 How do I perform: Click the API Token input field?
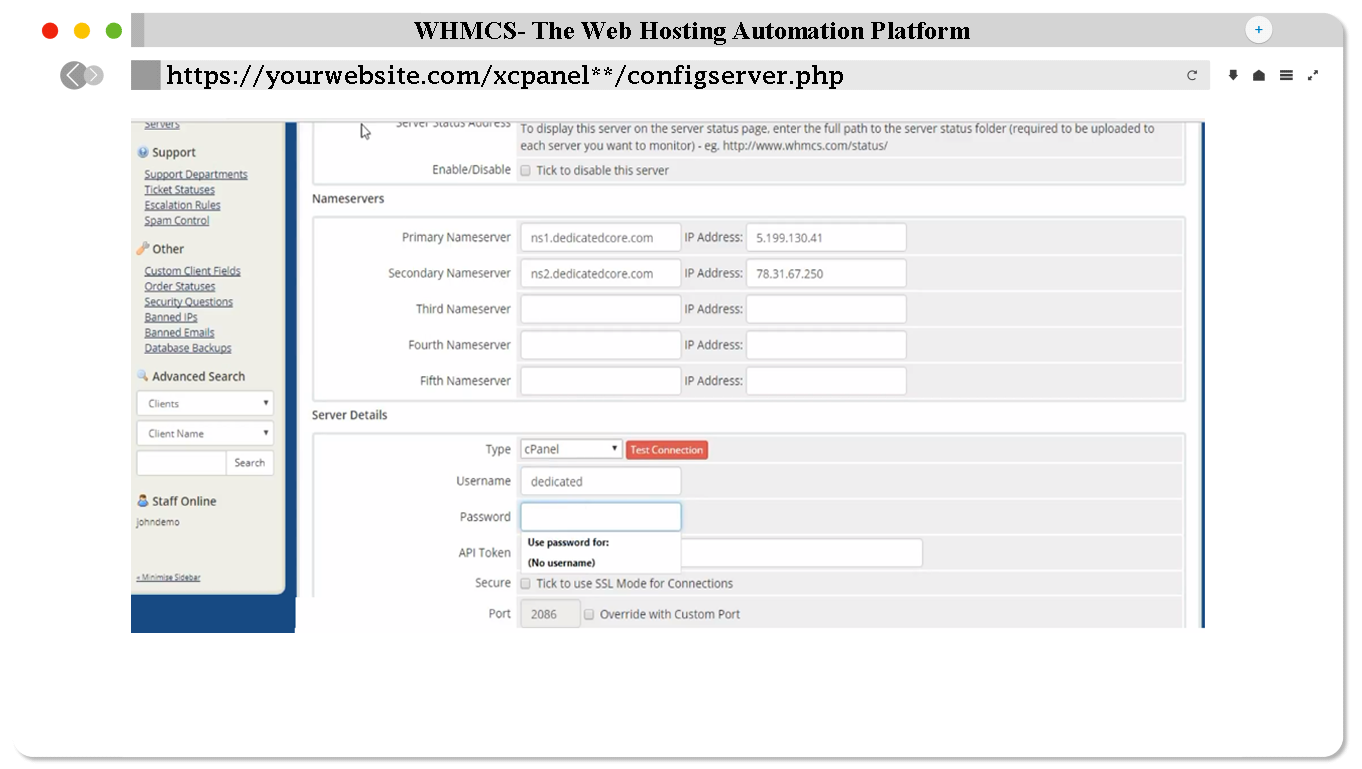point(801,553)
